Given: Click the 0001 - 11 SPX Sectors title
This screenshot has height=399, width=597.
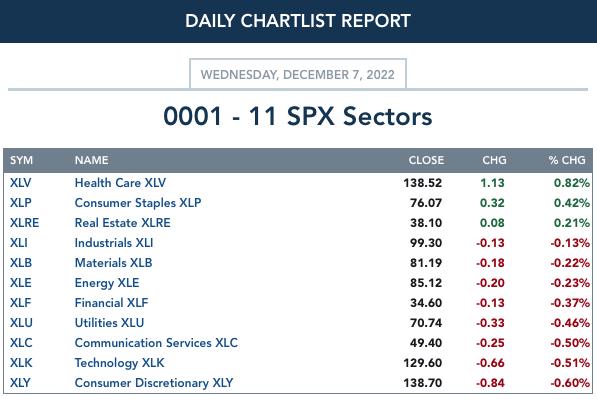Looking at the screenshot, I should point(298,116).
